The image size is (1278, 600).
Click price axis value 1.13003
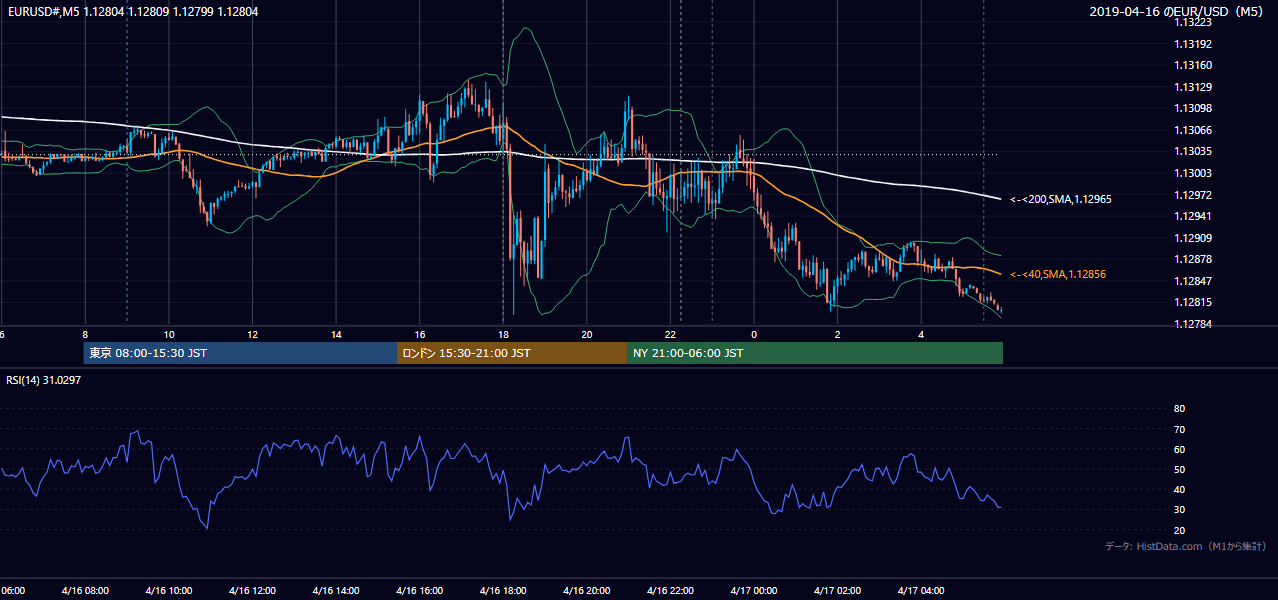pyautogui.click(x=1193, y=173)
